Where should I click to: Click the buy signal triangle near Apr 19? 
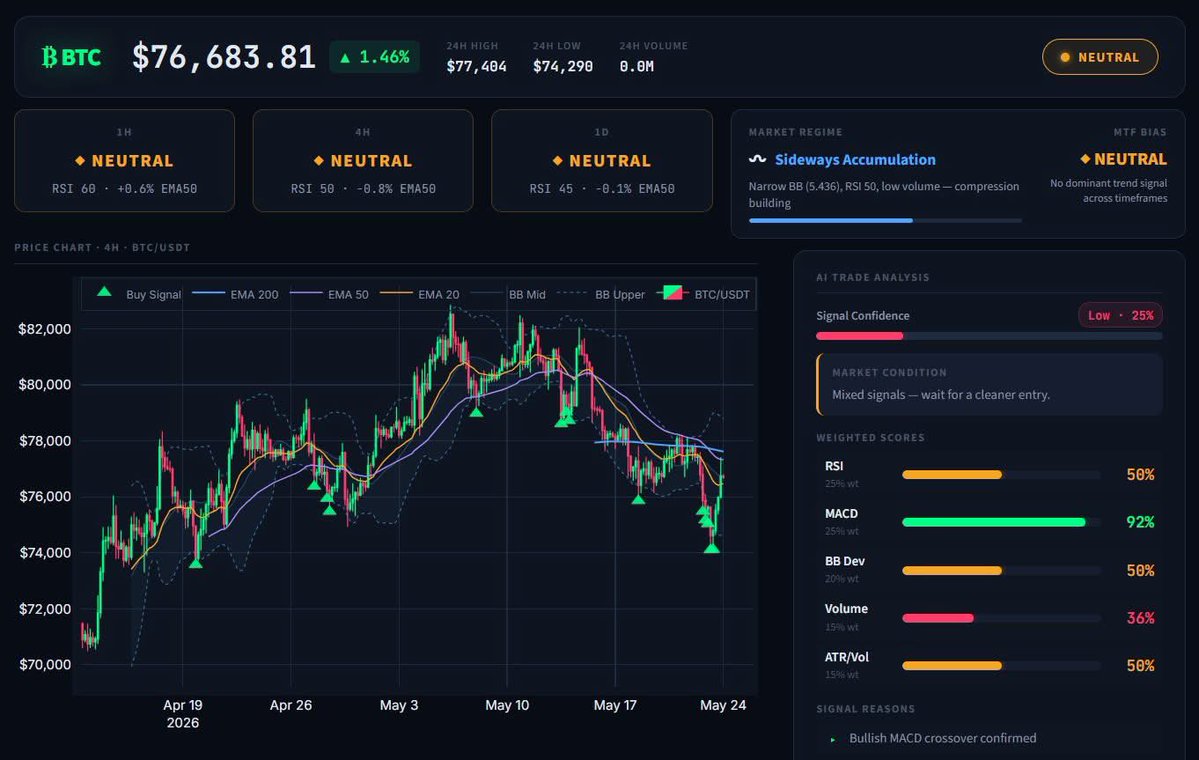[x=196, y=564]
